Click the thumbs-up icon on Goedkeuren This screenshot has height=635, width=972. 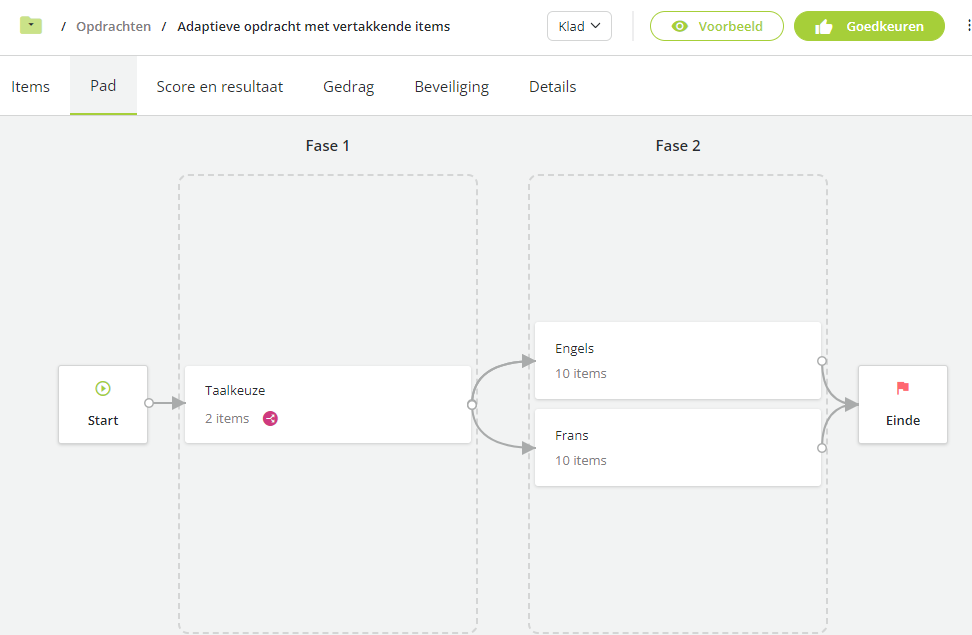coord(824,27)
